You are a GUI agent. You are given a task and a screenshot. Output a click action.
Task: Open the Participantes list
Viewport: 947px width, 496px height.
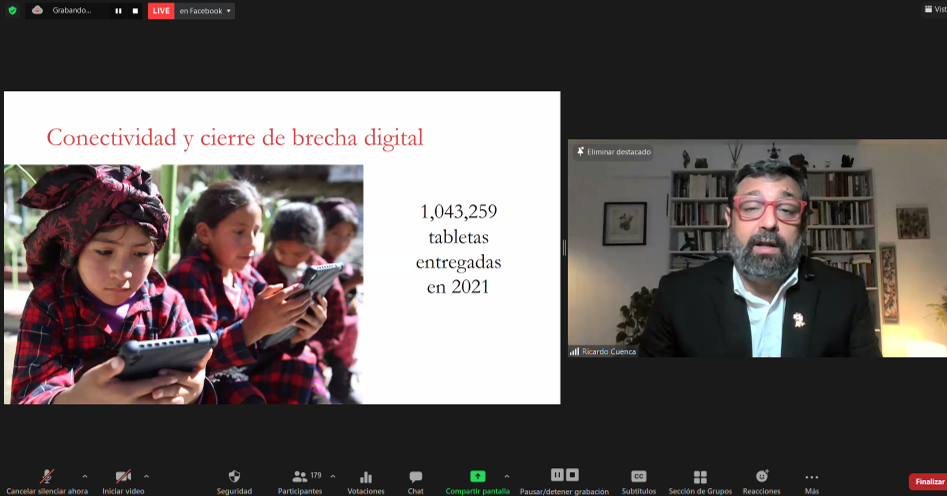(x=300, y=478)
